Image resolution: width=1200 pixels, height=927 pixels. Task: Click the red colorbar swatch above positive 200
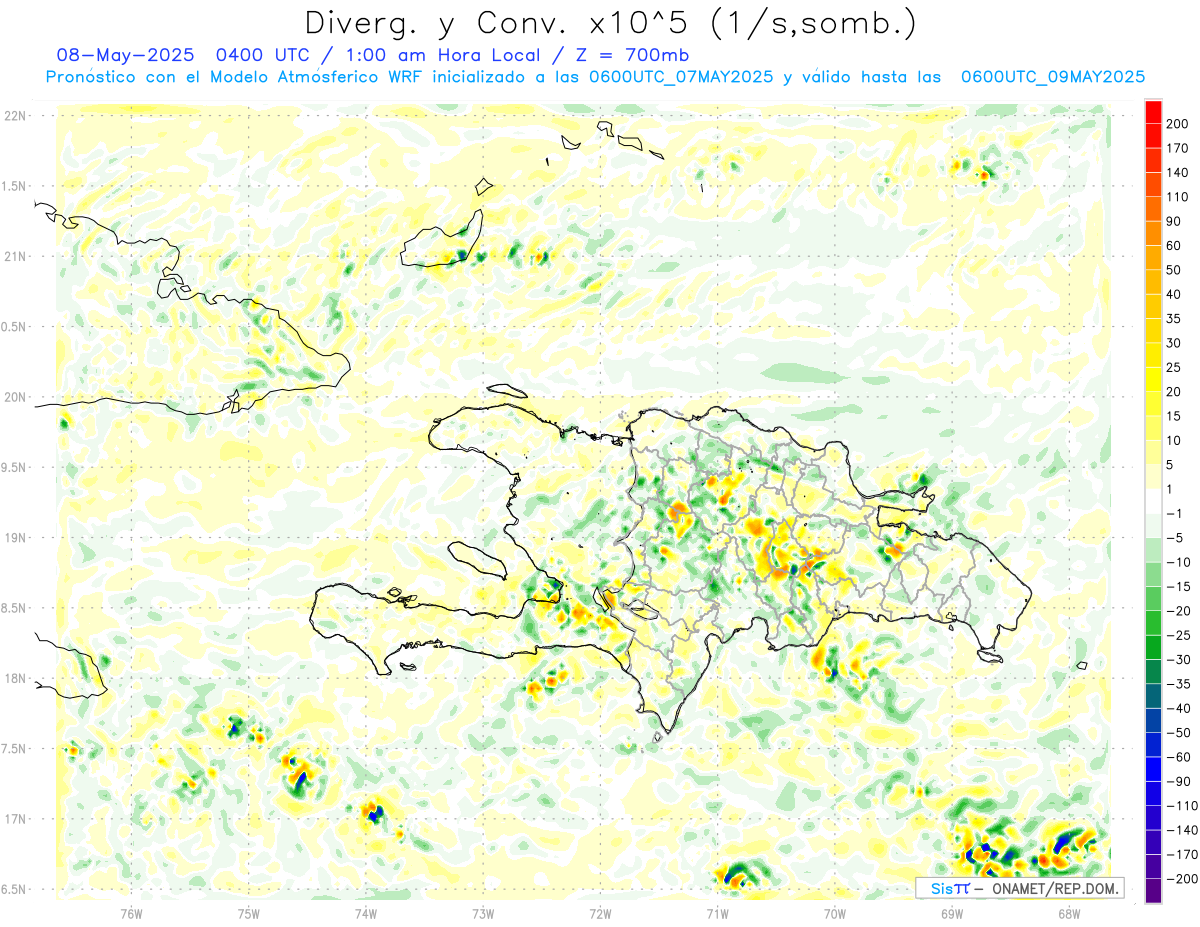[1153, 112]
